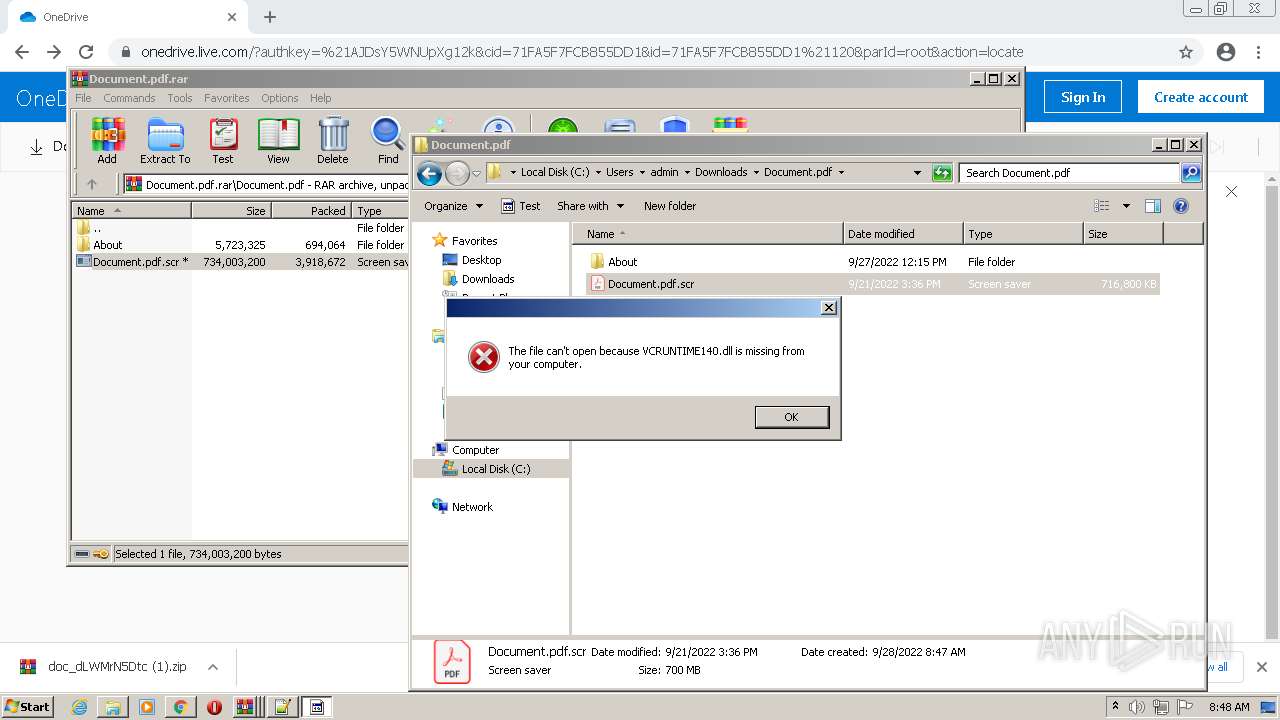Screen dimensions: 1280x720
Task: Sort Explorer files by Type column
Action: (1023, 234)
